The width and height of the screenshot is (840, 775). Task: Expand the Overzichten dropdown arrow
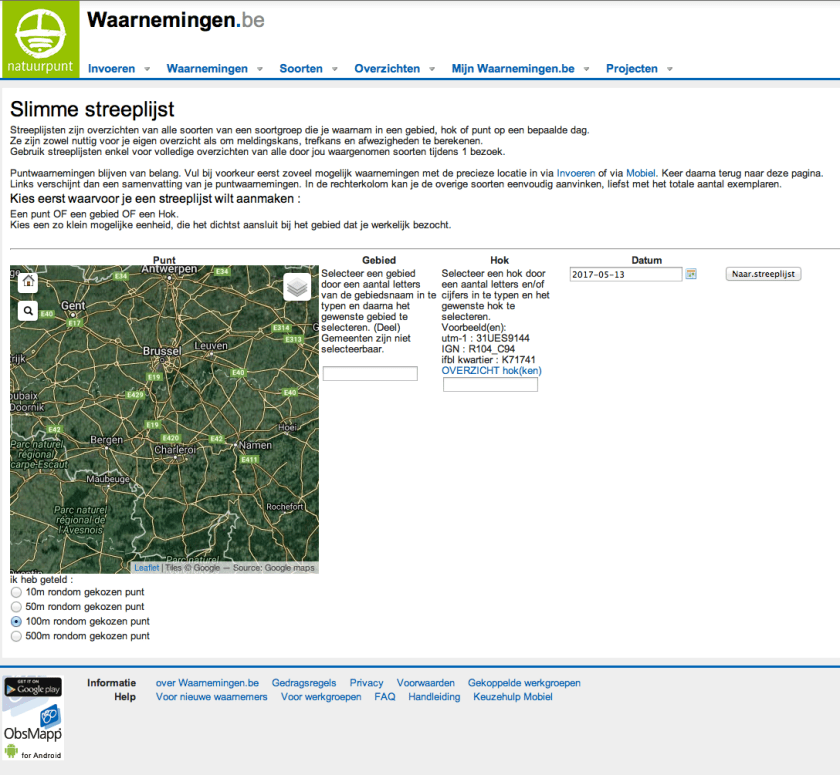(432, 69)
